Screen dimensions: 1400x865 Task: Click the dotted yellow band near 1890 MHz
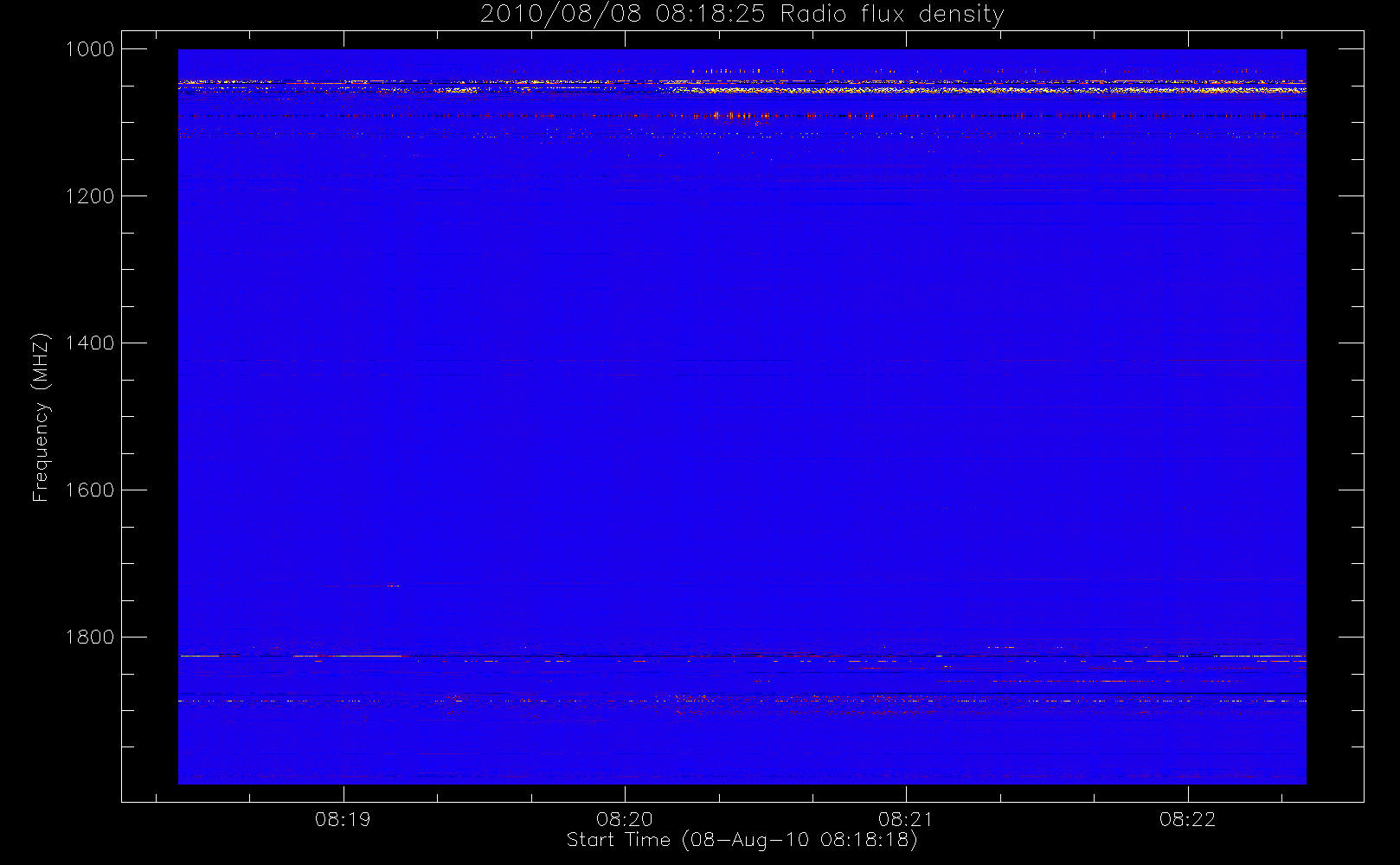tap(742, 701)
